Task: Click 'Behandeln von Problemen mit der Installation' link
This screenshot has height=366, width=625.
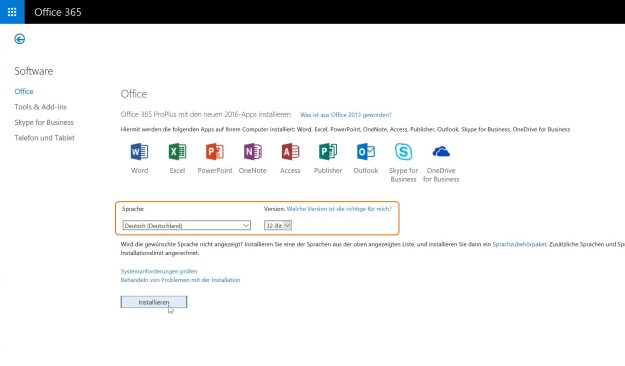Action: click(180, 280)
